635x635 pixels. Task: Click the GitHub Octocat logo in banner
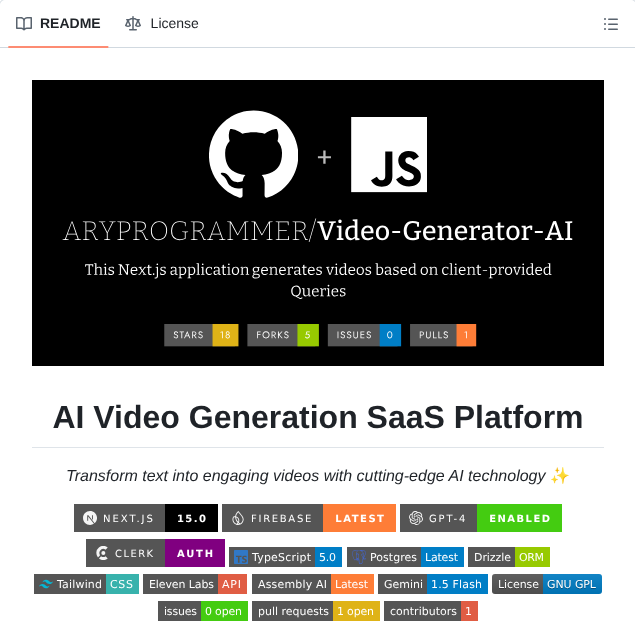pos(254,154)
